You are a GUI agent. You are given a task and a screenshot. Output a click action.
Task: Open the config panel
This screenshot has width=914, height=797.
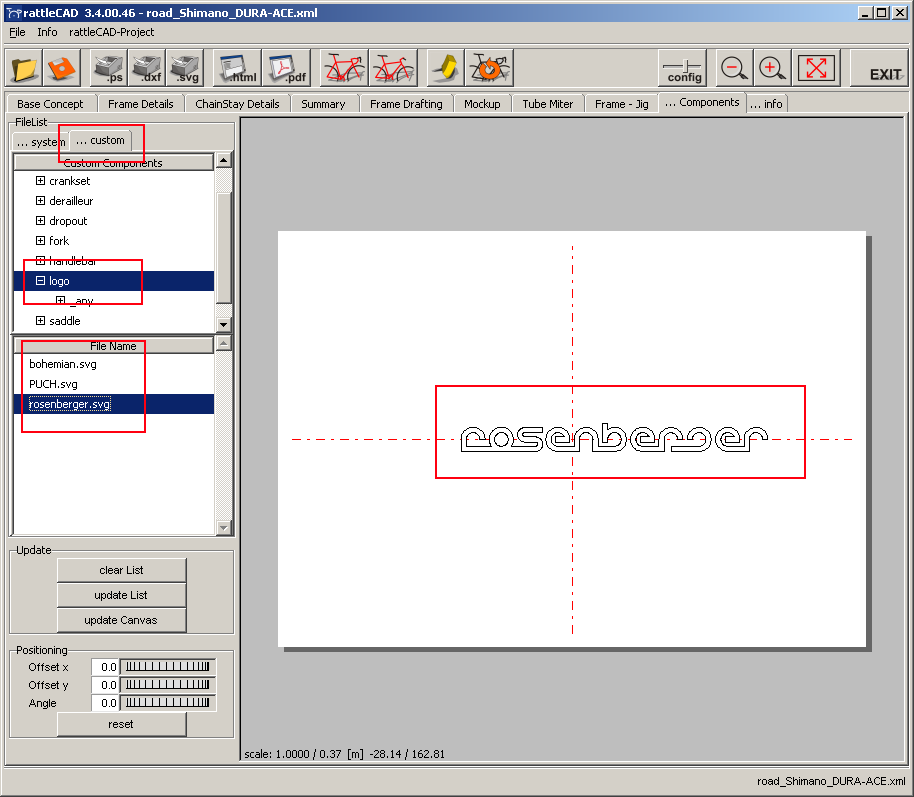coord(683,68)
